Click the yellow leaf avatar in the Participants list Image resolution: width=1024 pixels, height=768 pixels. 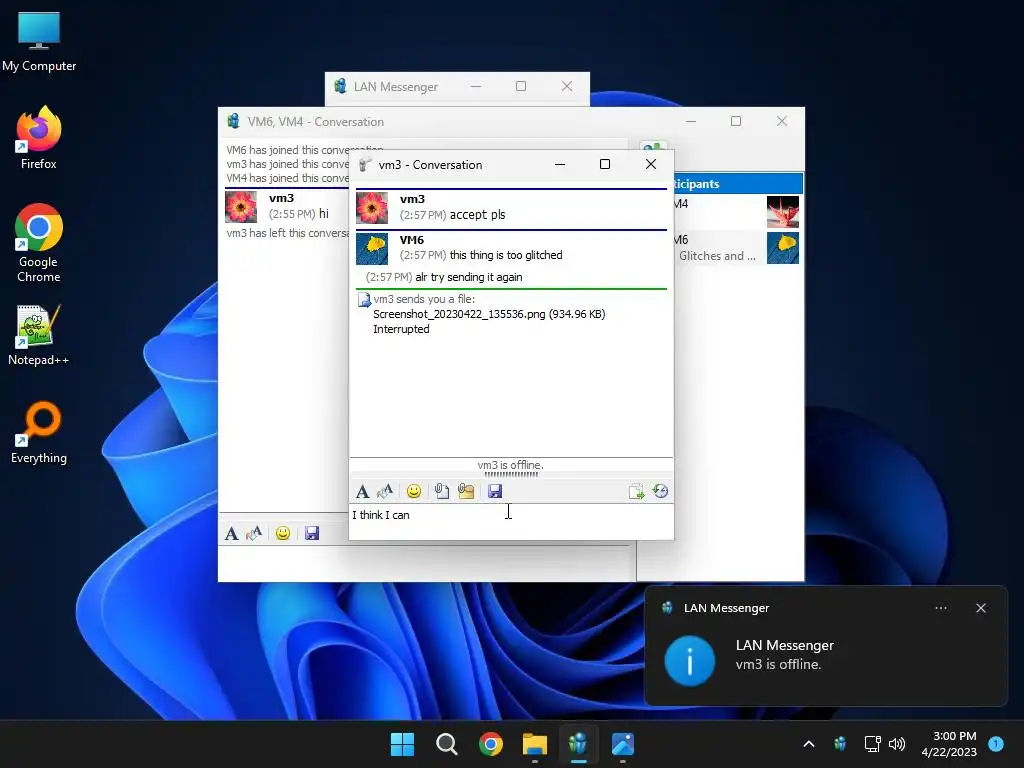pyautogui.click(x=783, y=248)
